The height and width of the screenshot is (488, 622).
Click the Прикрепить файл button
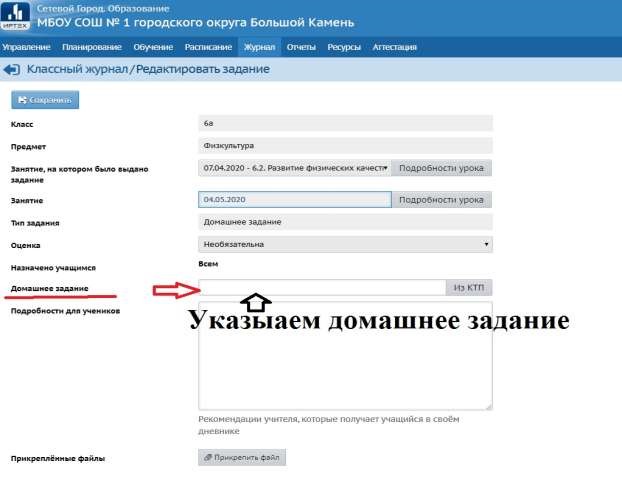242,457
